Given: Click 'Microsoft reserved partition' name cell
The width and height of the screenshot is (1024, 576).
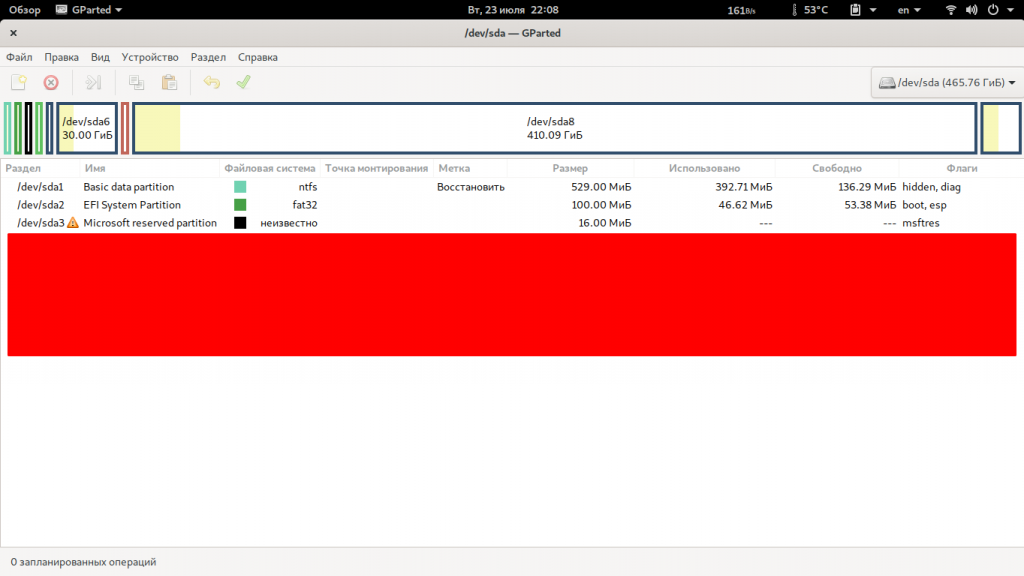Looking at the screenshot, I should 150,223.
